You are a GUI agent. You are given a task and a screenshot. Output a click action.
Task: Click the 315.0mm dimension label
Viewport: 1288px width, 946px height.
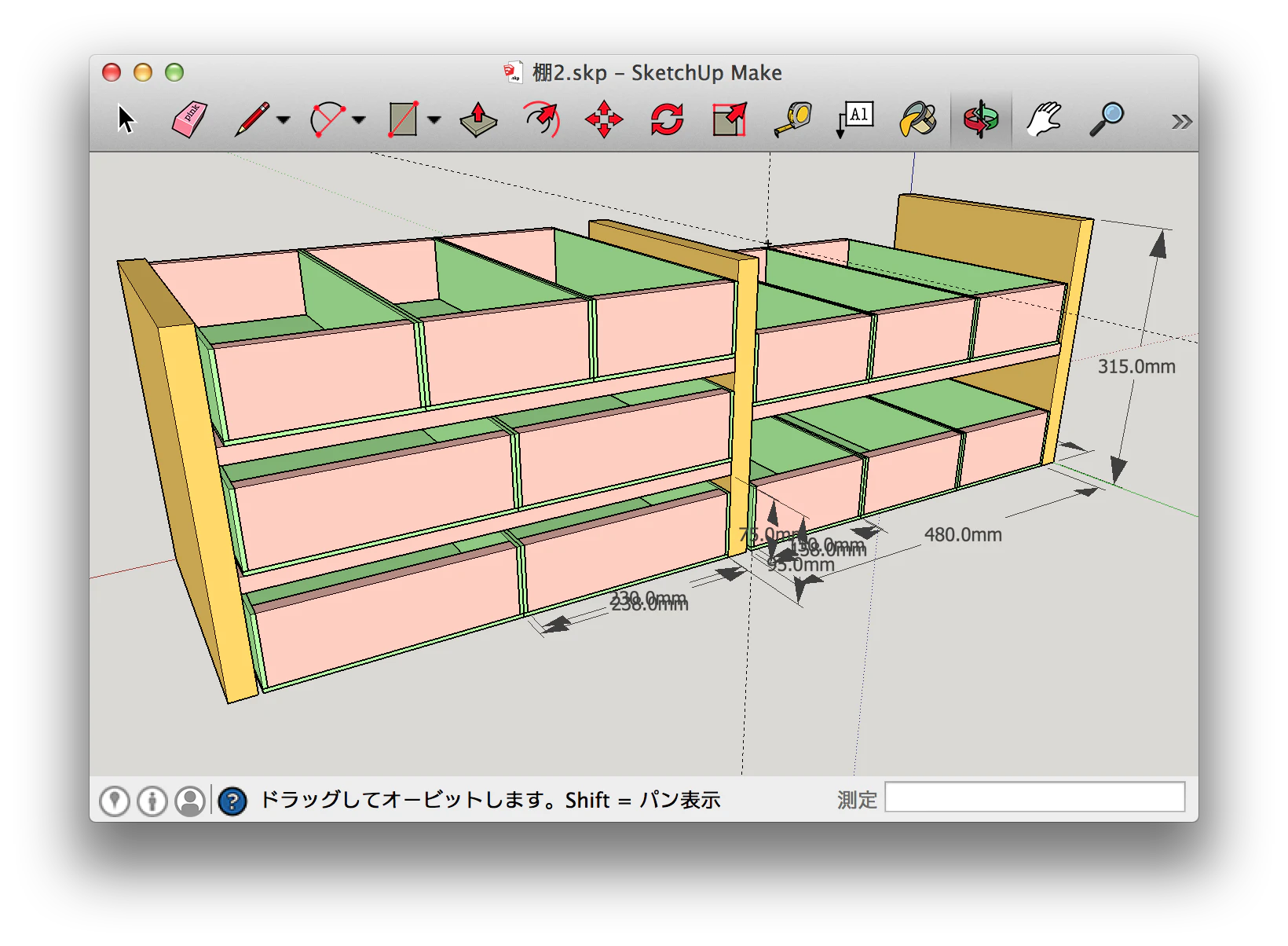(x=1136, y=367)
